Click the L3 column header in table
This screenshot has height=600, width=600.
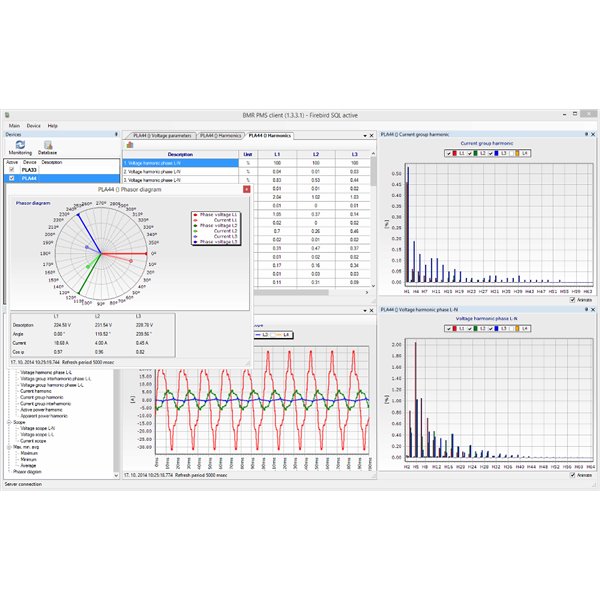(353, 154)
